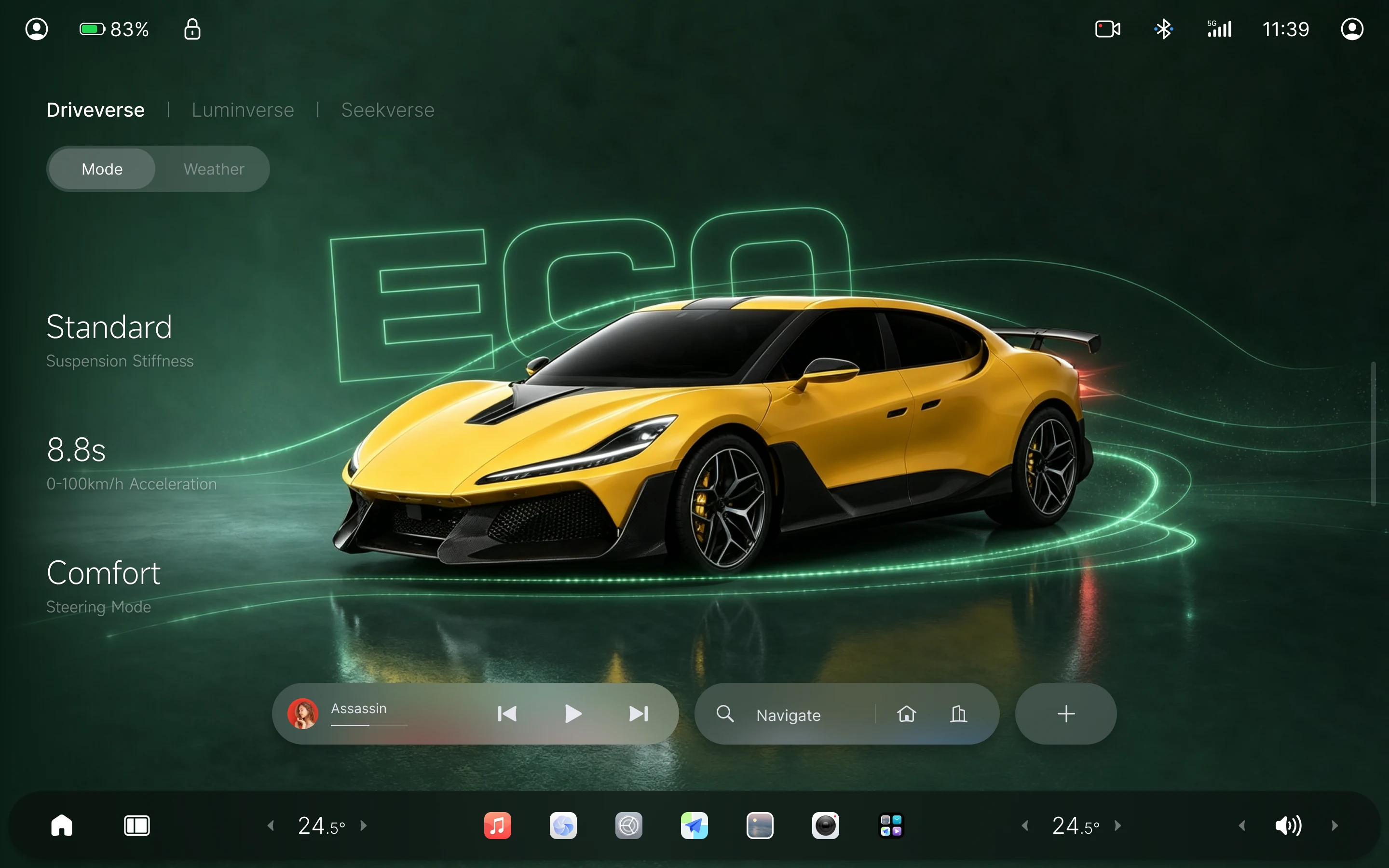Image resolution: width=1389 pixels, height=868 pixels.
Task: Open the split-view panel icon in the dock
Action: point(136,826)
